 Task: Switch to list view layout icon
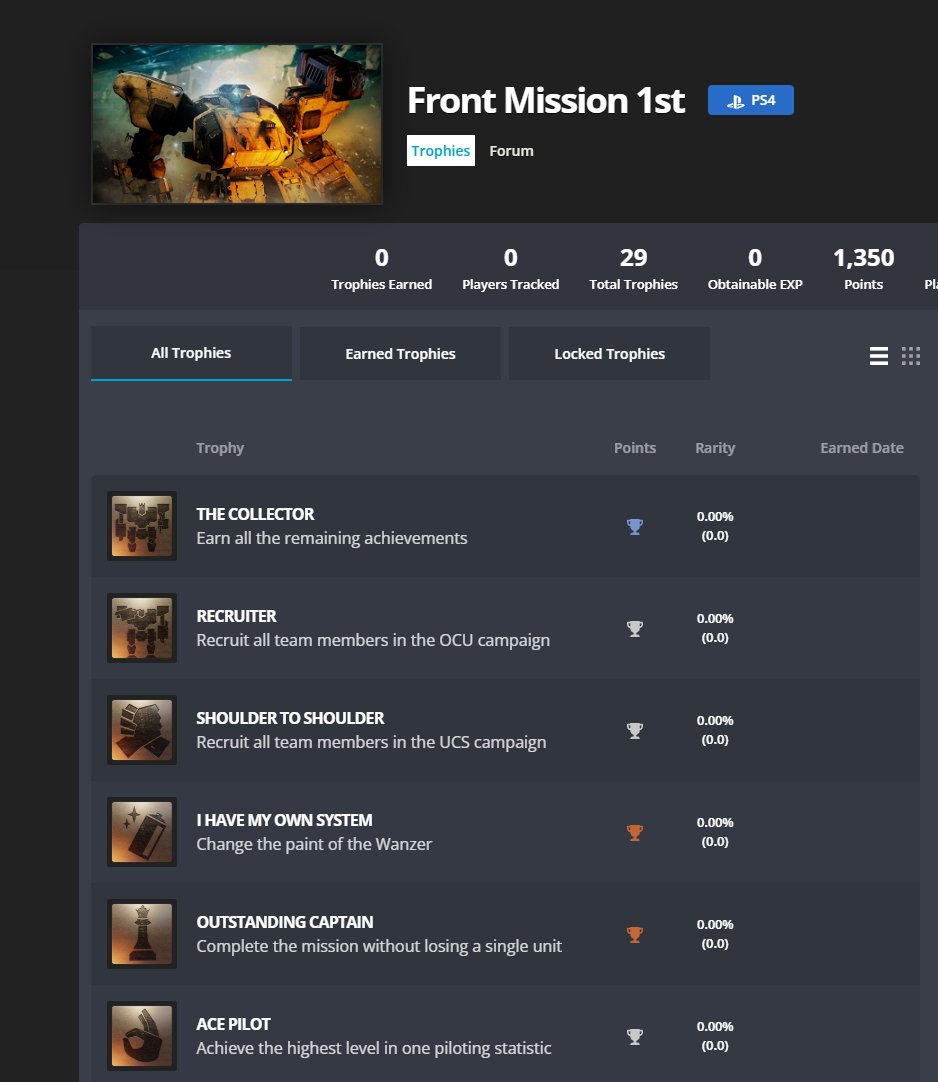click(879, 355)
